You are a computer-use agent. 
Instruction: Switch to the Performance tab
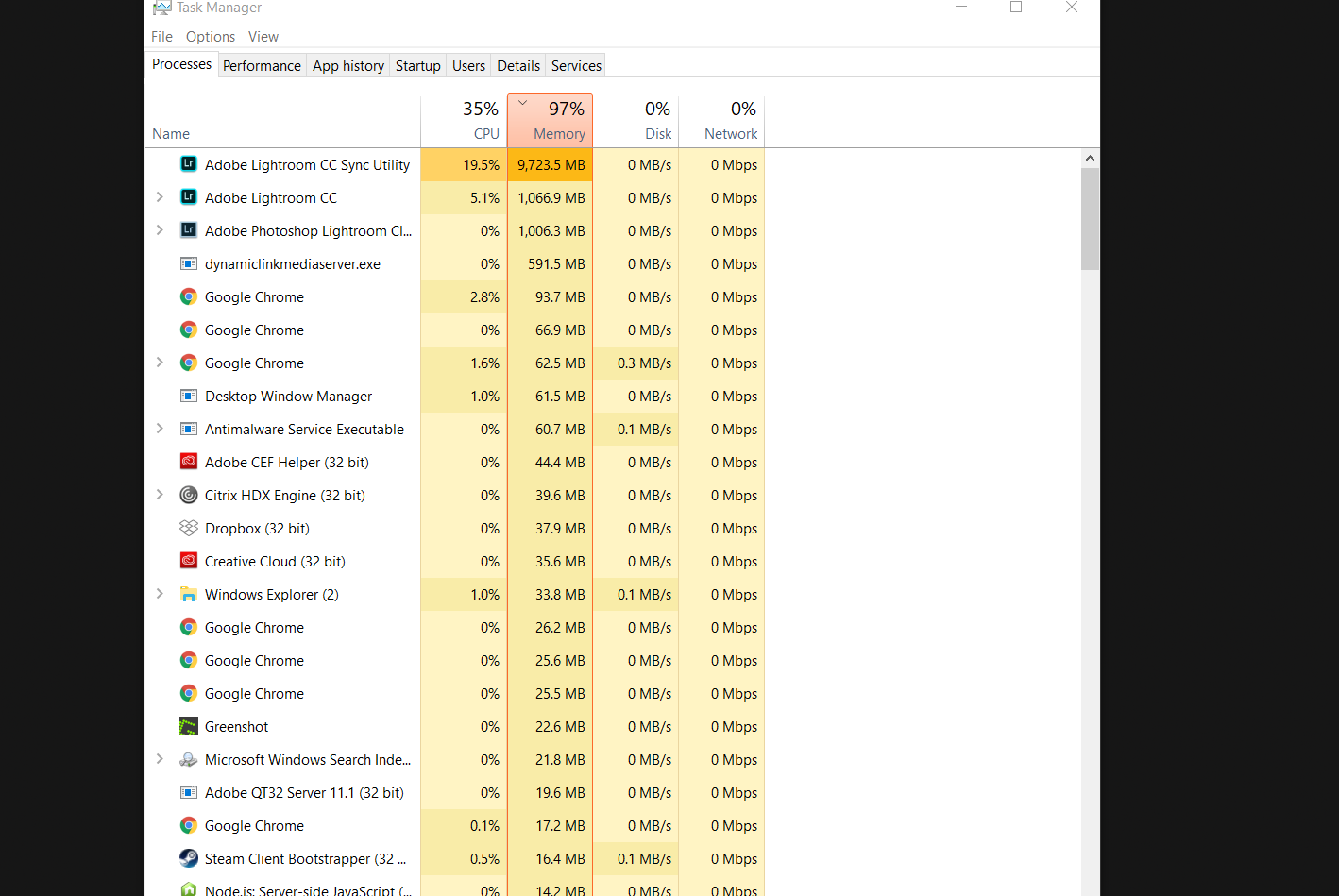pyautogui.click(x=263, y=66)
